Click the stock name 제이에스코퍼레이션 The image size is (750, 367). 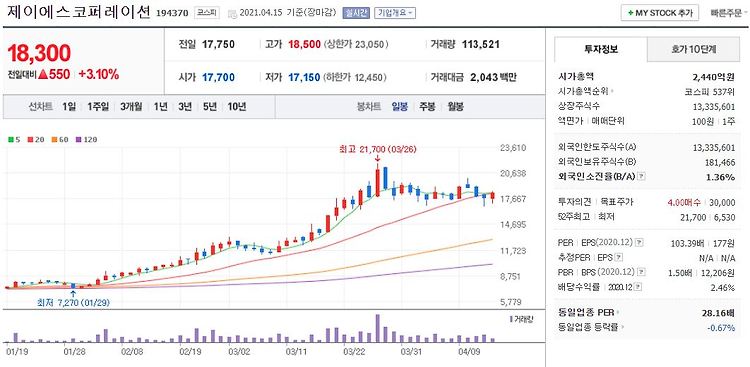[79, 12]
